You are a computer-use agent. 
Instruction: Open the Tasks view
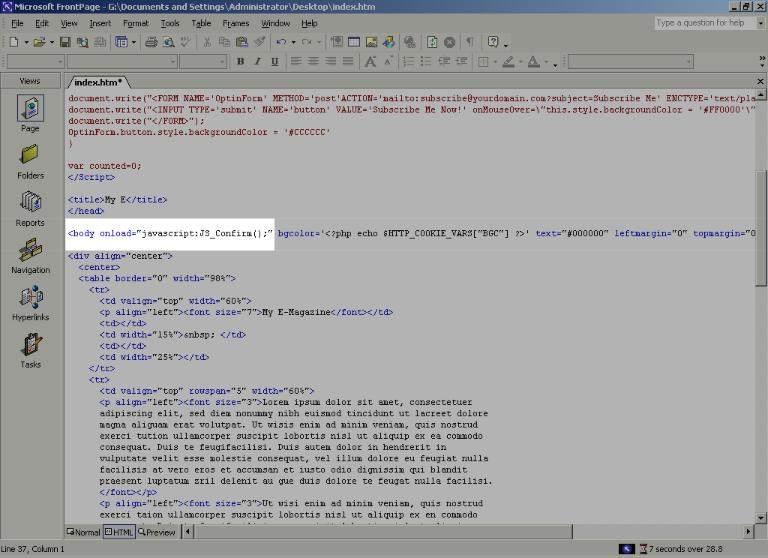tap(30, 351)
